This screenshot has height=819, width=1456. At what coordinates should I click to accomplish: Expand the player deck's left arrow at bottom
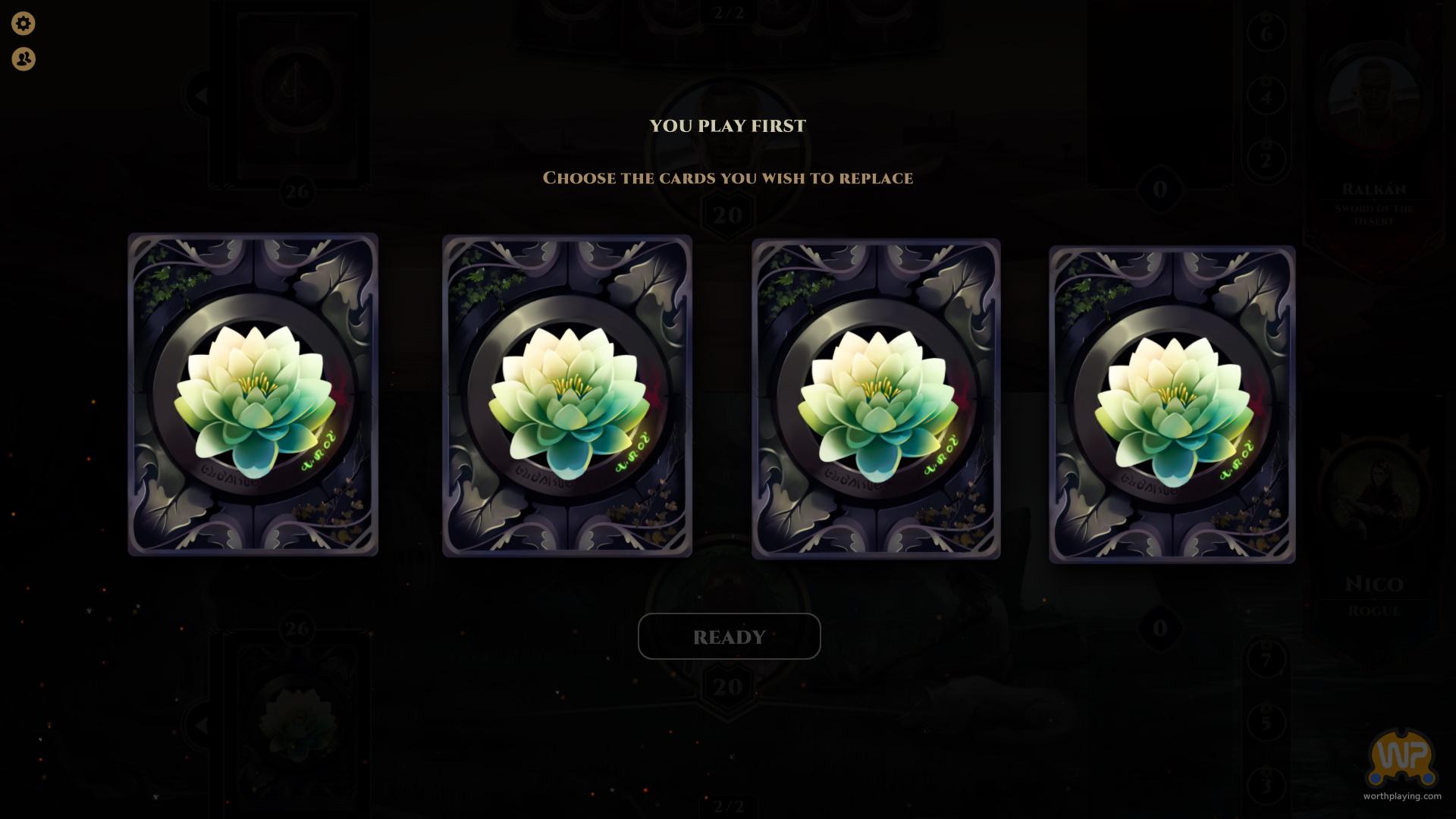[200, 726]
